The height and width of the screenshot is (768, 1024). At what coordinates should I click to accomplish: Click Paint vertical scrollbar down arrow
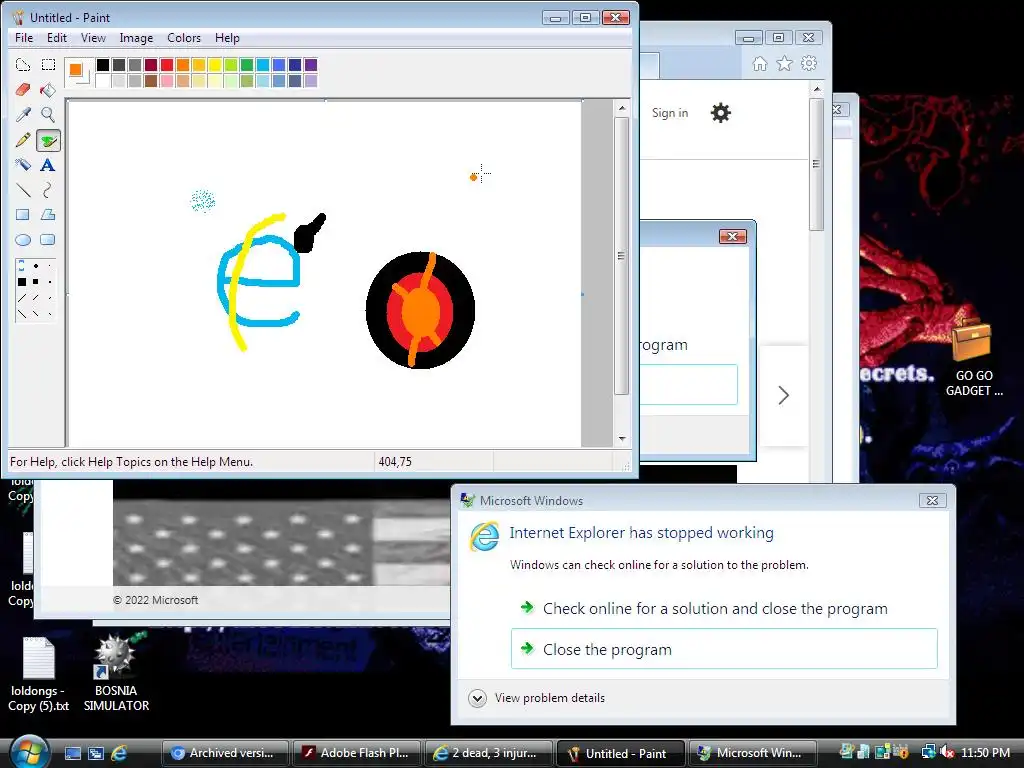point(622,439)
